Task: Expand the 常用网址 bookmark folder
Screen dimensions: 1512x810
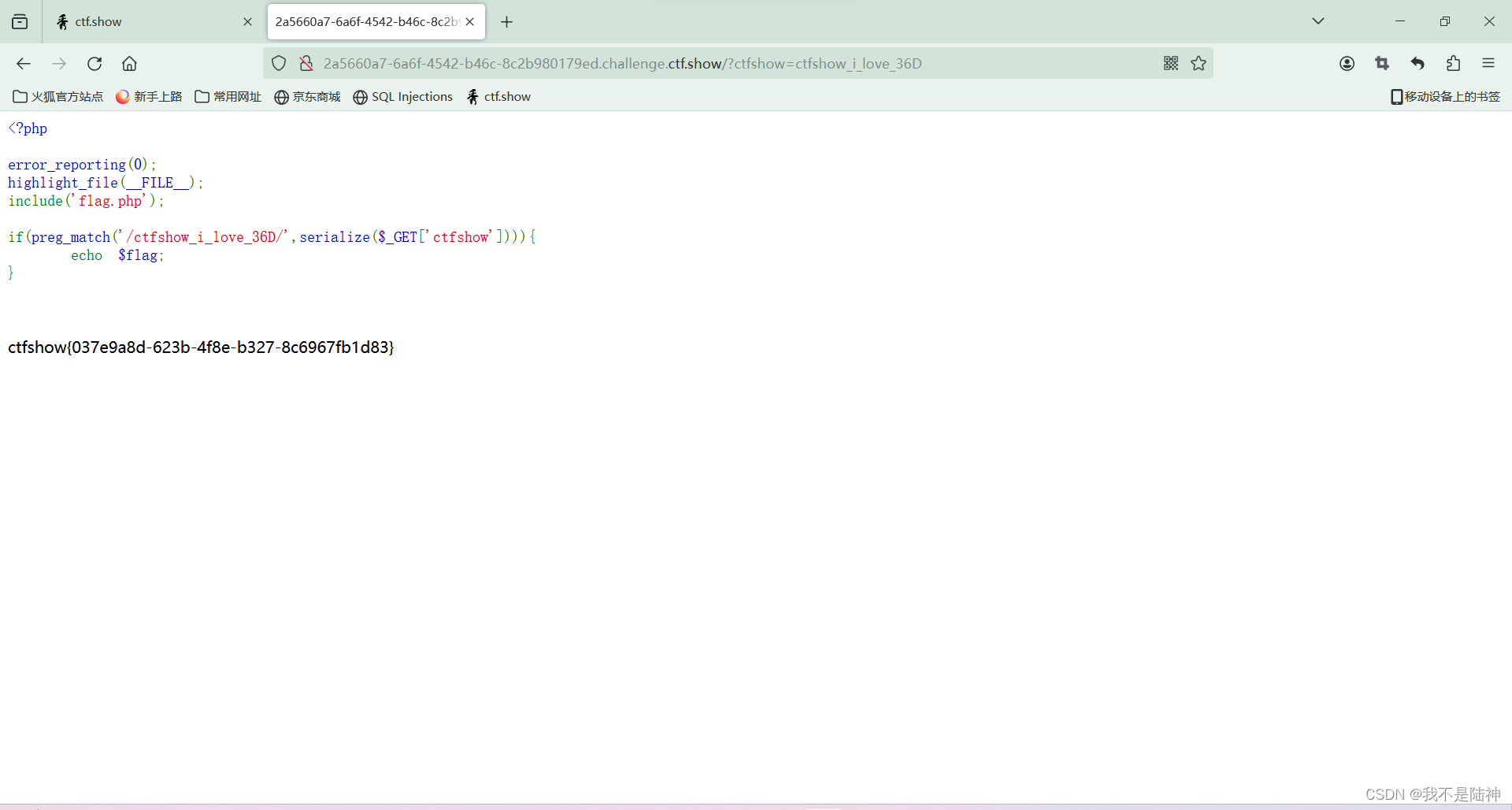Action: pos(228,97)
